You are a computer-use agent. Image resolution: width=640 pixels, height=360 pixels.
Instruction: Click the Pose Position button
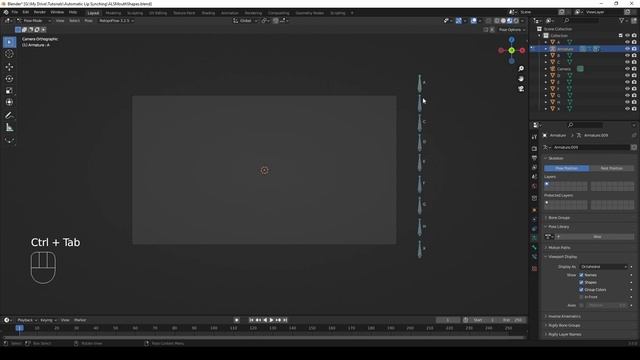tap(567, 168)
